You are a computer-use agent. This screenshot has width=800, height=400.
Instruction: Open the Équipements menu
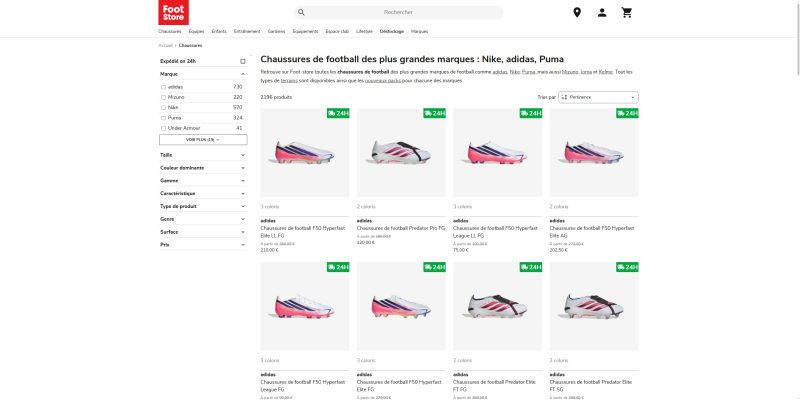[x=305, y=32]
